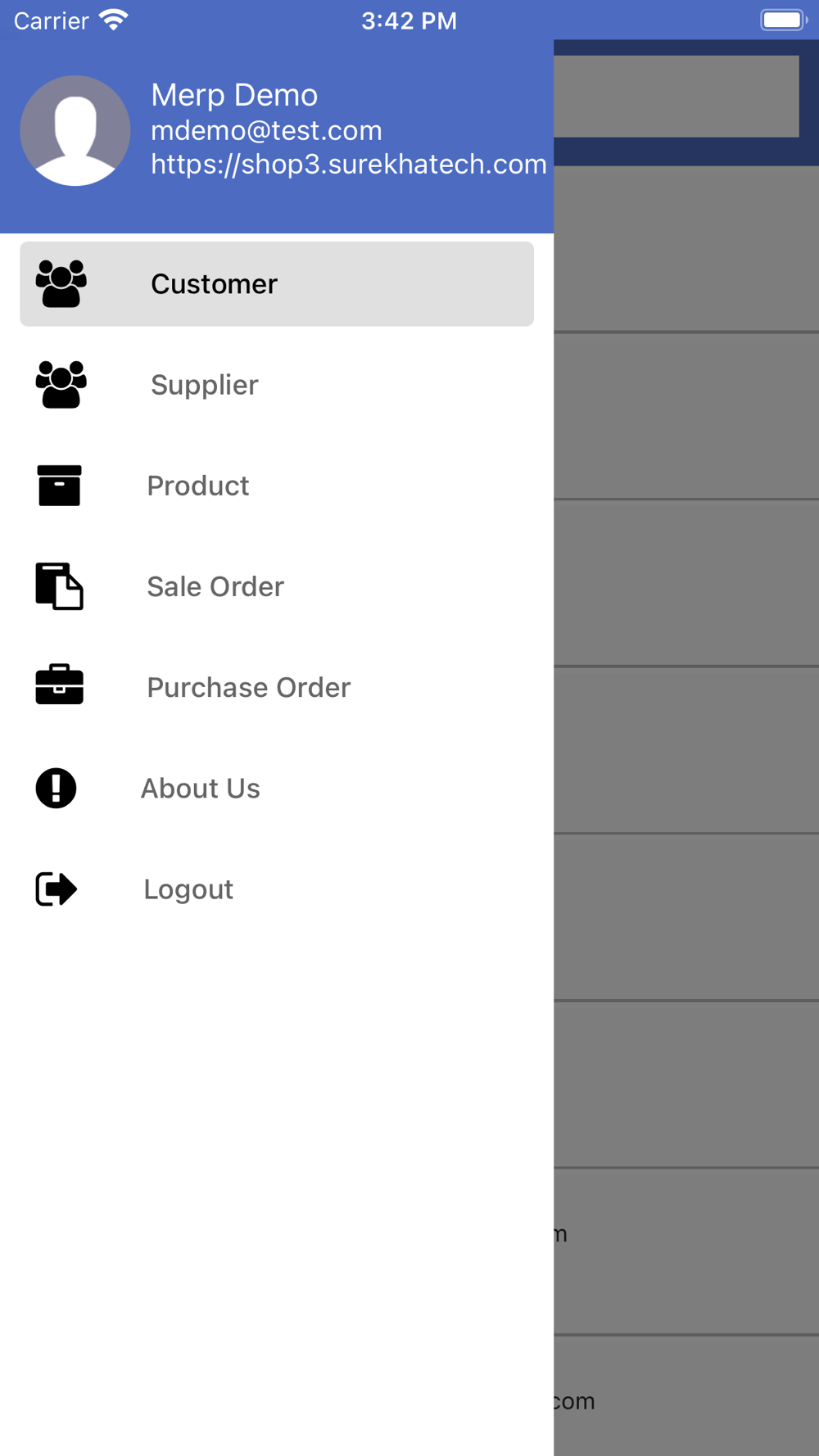Screen dimensions: 819x1456
Task: Open the Sale Order list
Action: [x=215, y=586]
